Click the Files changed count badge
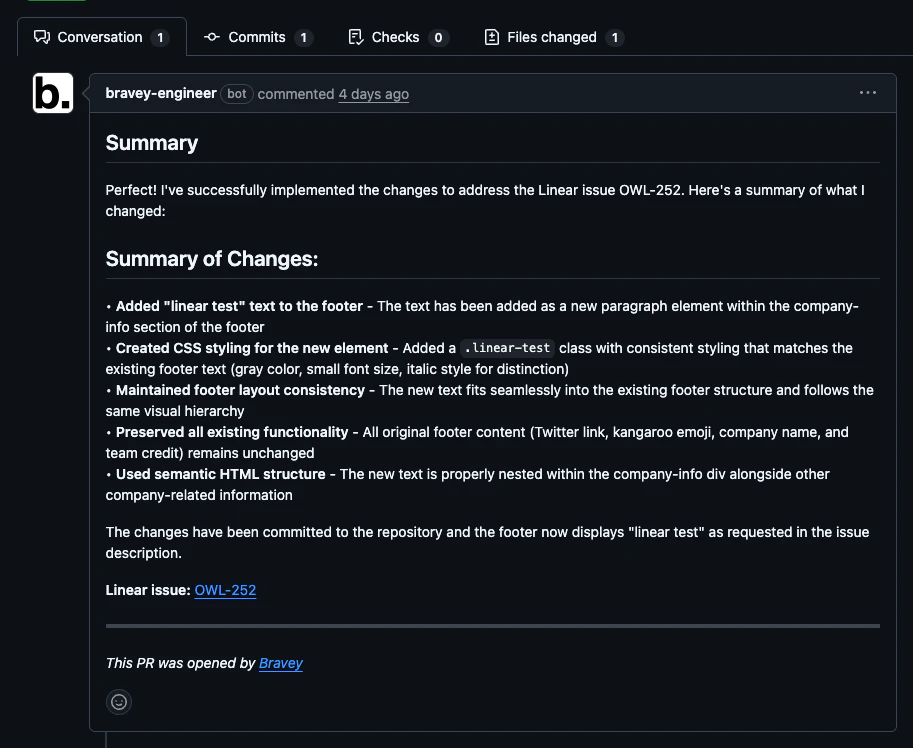This screenshot has height=748, width=913. tap(615, 38)
